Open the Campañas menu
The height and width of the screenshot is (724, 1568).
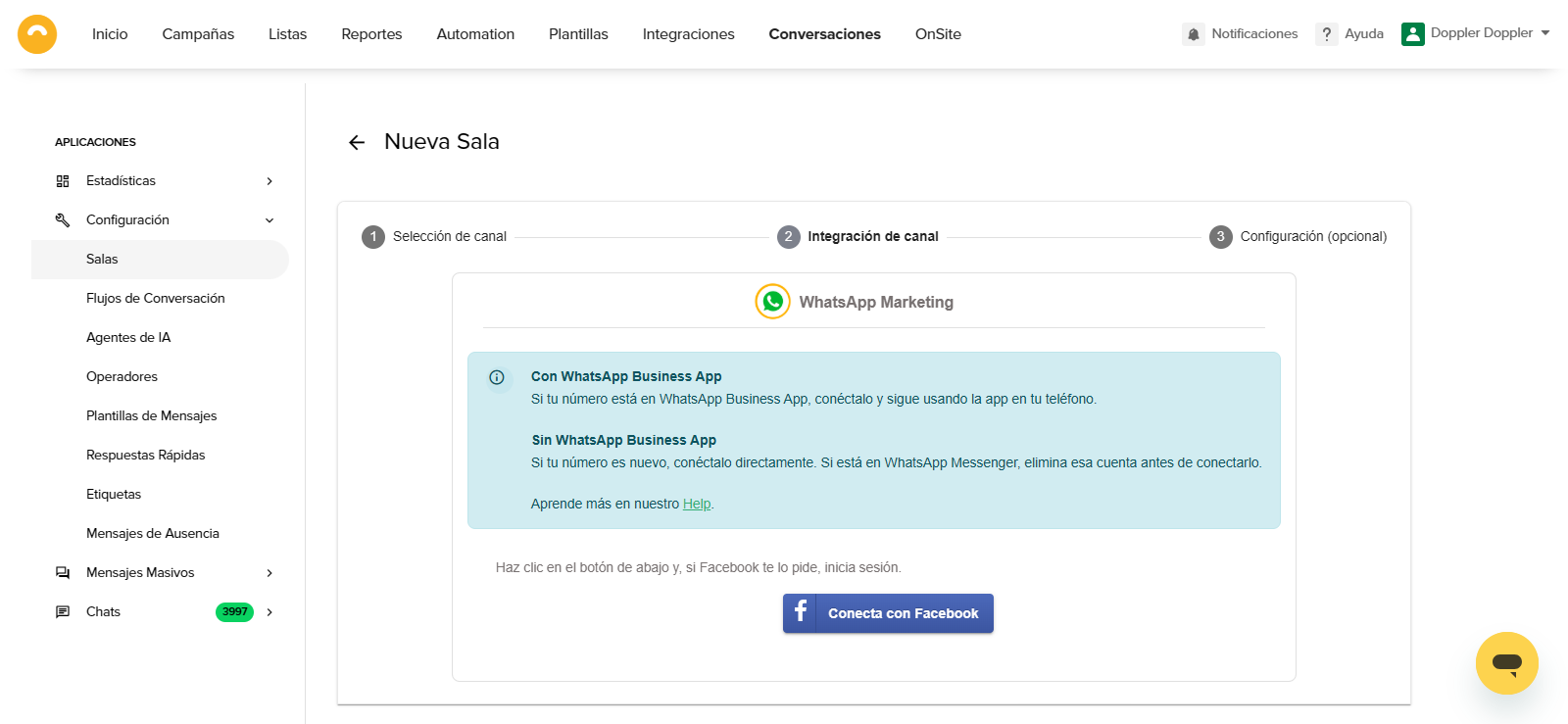click(x=198, y=34)
